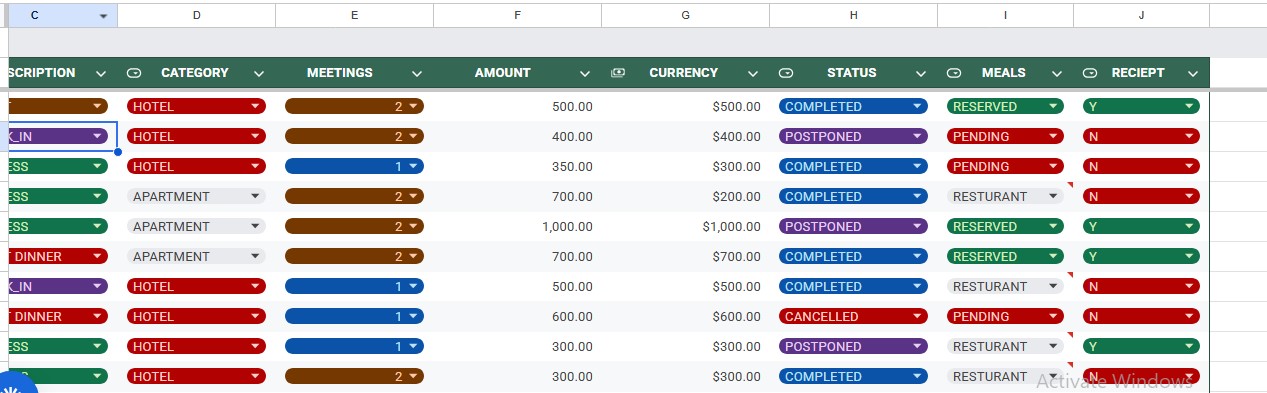Open the CURRENCY column filter chevron
Viewport: 1267px width, 393px height.
753,73
